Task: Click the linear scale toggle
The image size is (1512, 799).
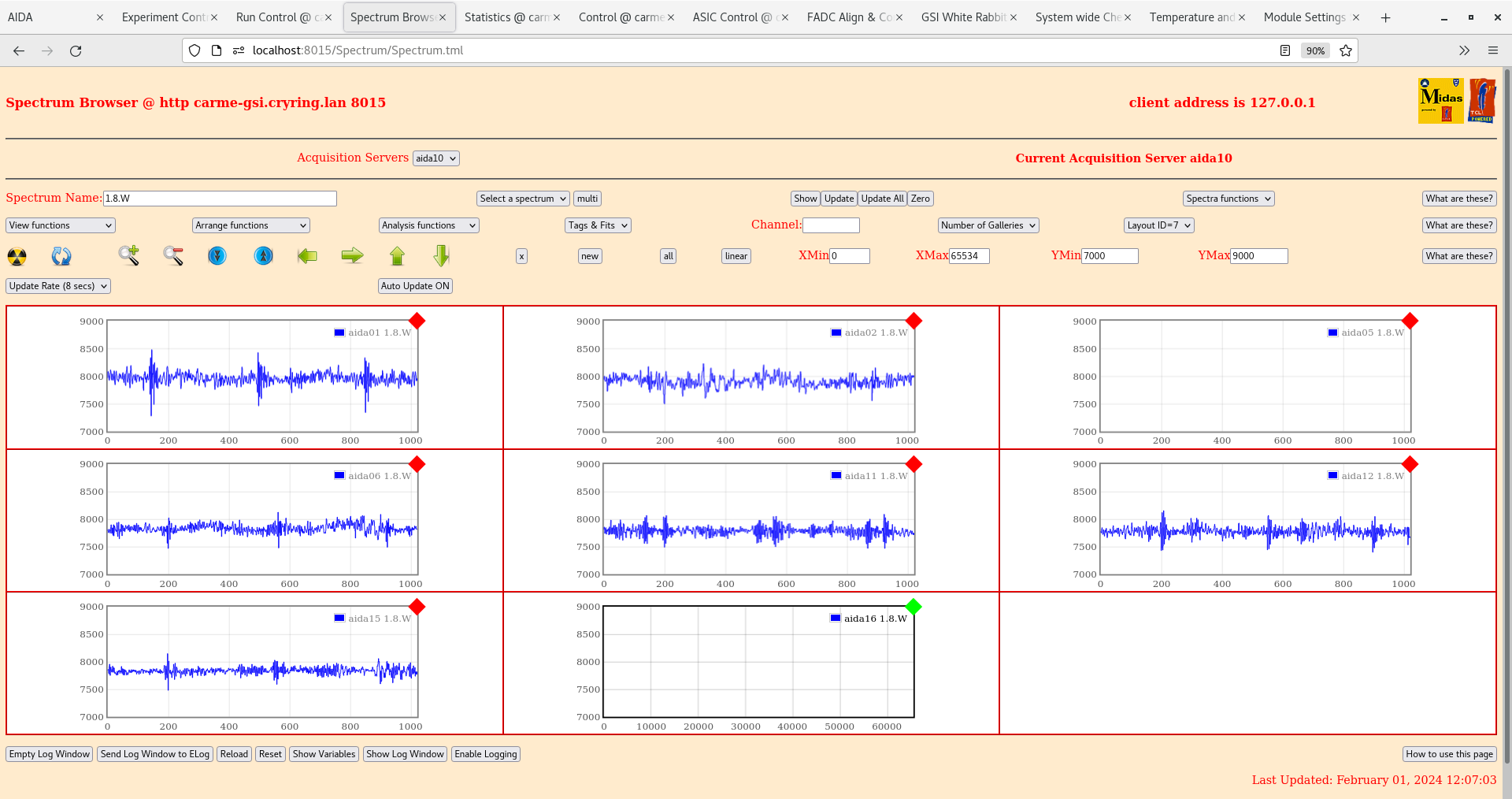Action: [735, 255]
